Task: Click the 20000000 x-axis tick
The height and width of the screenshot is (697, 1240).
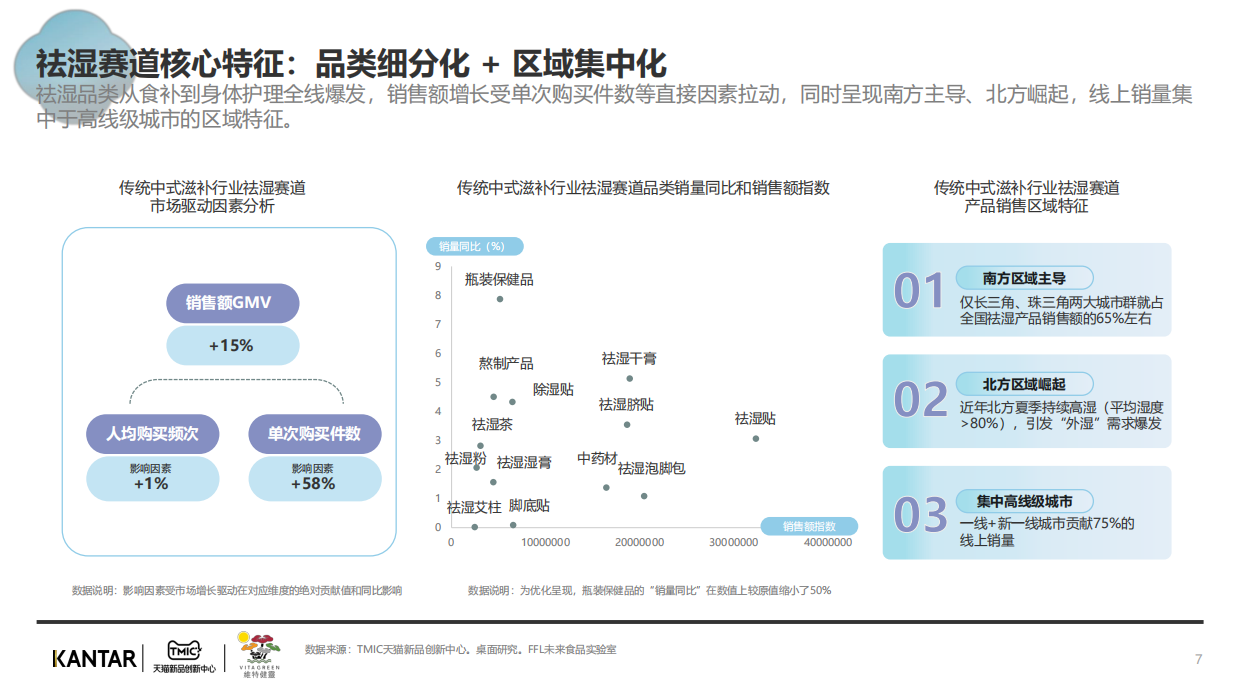Action: (x=639, y=542)
